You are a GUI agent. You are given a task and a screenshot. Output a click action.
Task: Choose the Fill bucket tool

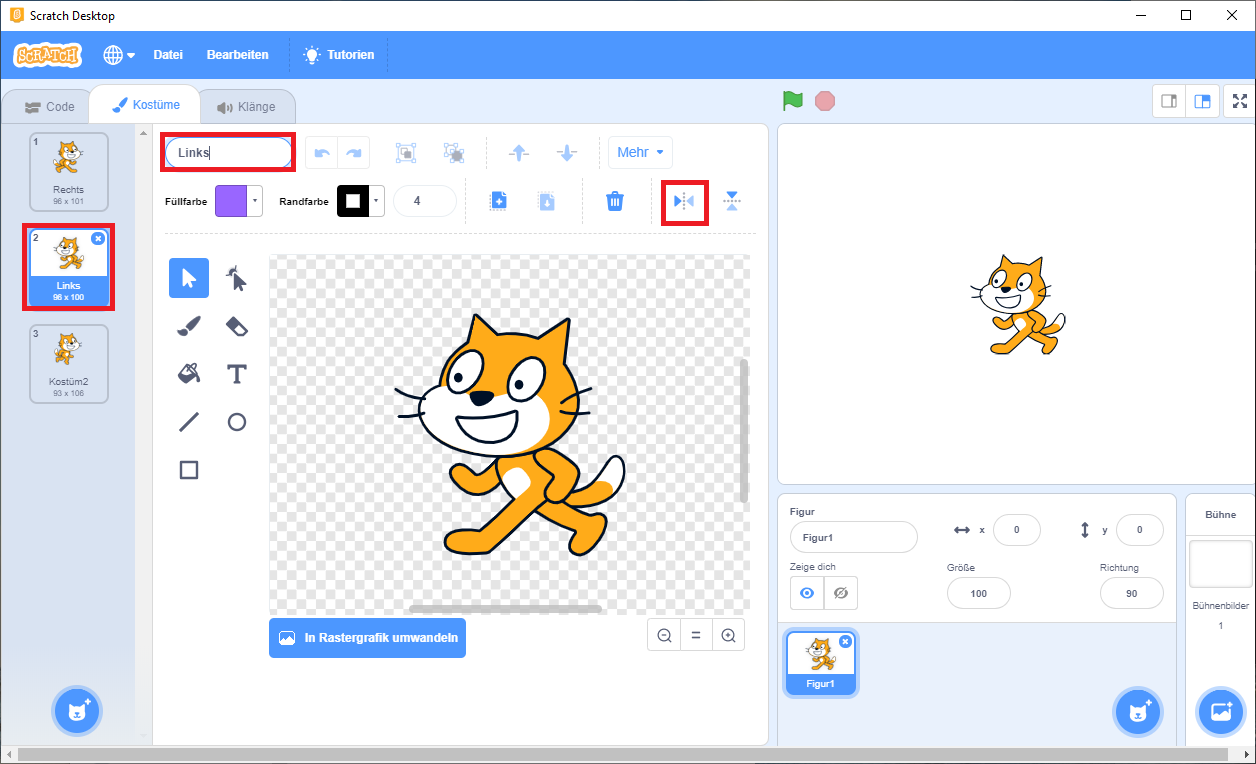click(189, 374)
